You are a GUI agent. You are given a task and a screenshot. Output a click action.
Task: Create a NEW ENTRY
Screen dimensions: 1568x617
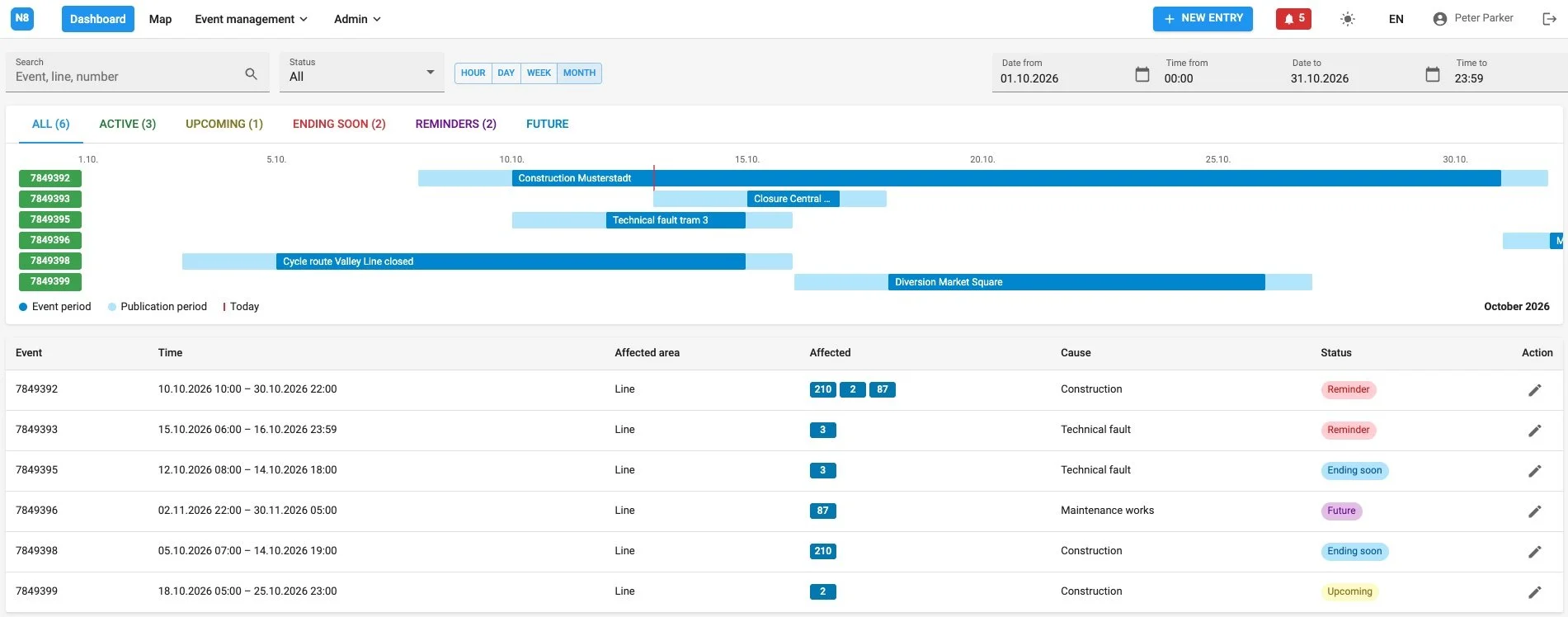1203,18
